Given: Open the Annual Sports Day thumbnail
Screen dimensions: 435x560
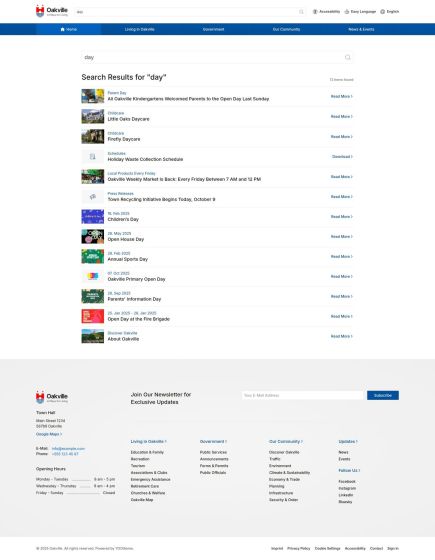Looking at the screenshot, I should (x=92, y=256).
